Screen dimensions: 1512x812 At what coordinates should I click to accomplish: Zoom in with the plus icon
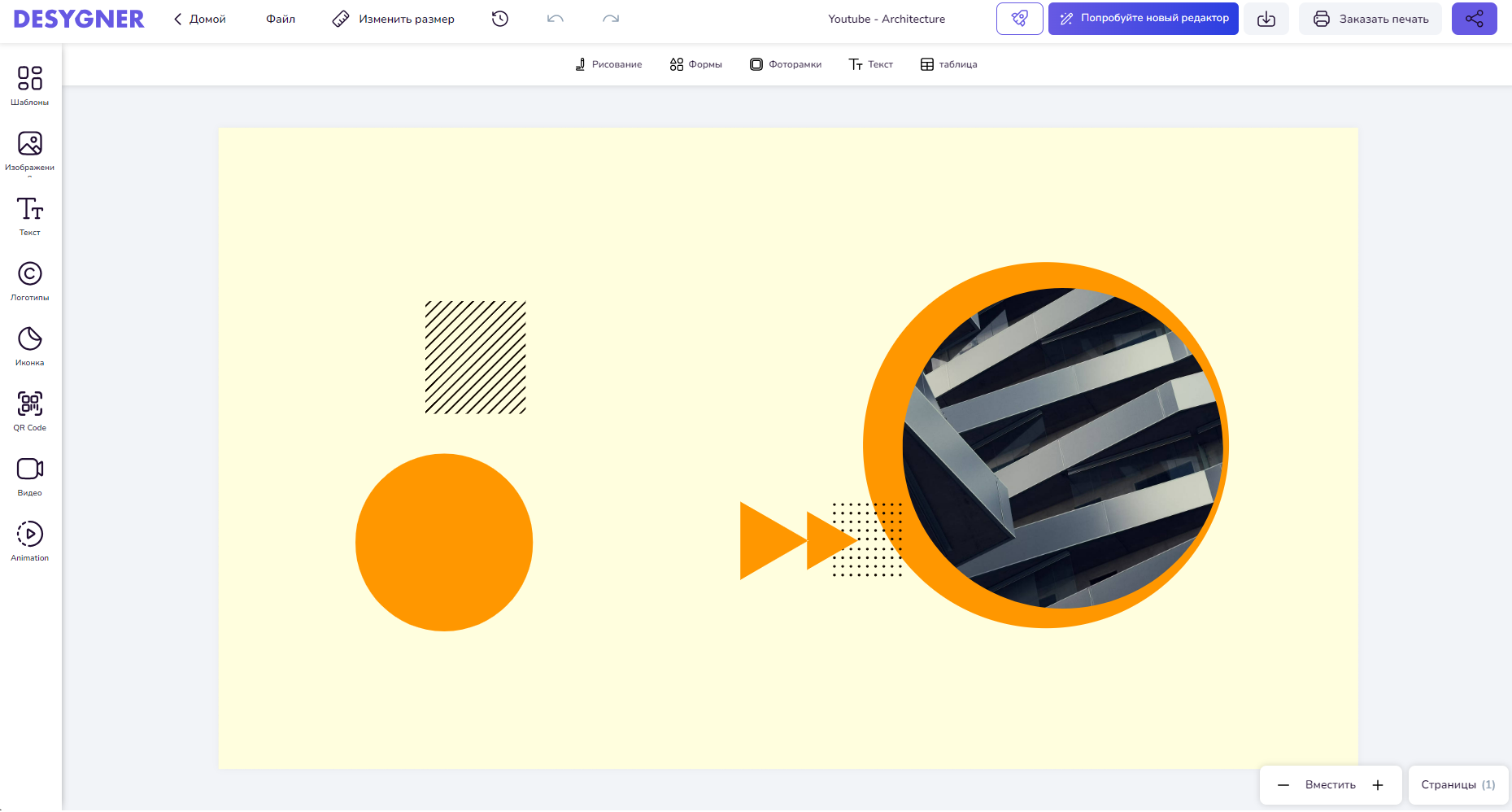coord(1378,785)
